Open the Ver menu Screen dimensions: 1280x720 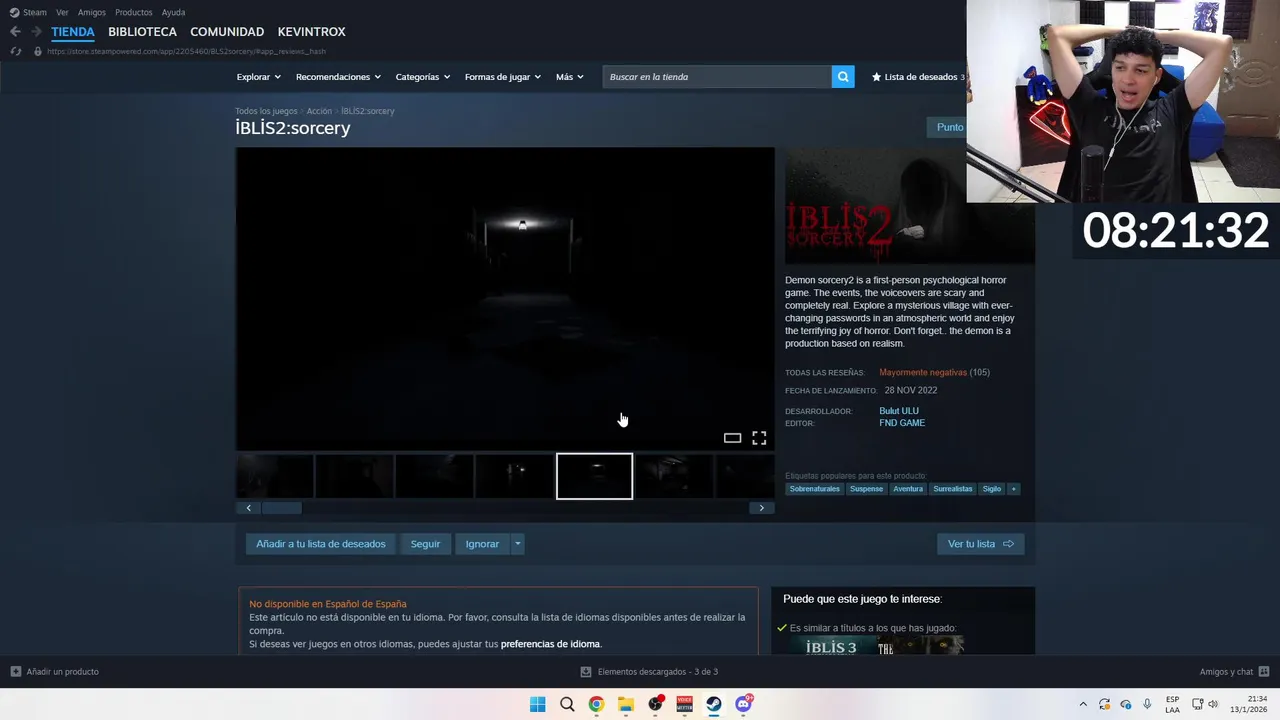62,12
